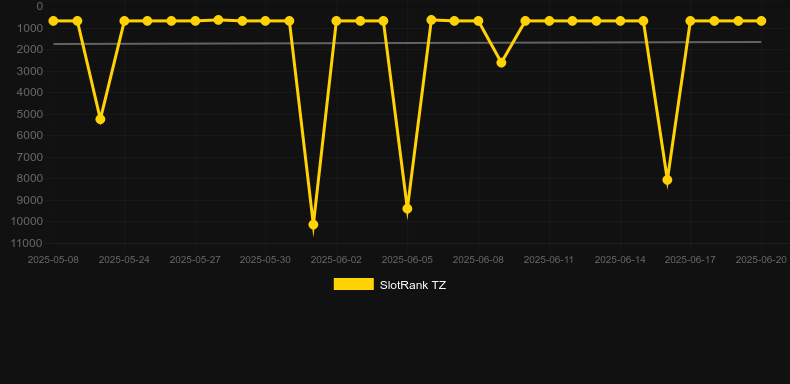
Task: Select the data point near rank 8000
Action: [x=667, y=180]
